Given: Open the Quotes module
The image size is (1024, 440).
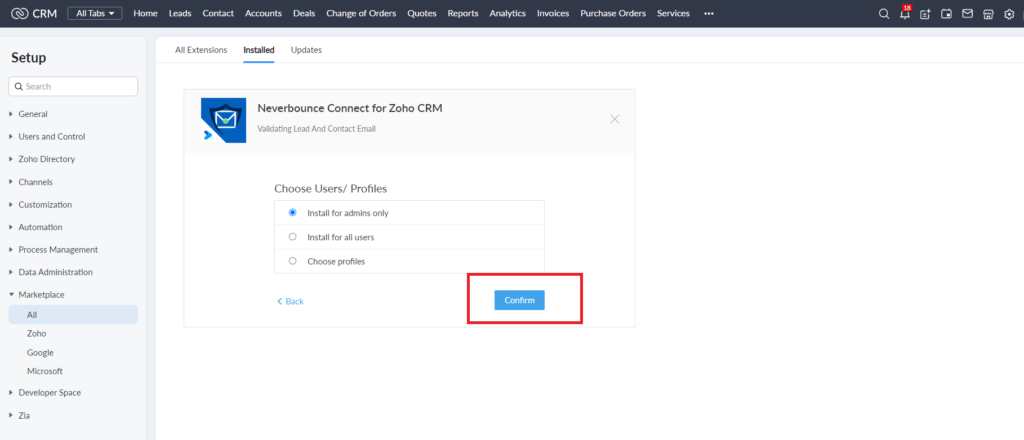Looking at the screenshot, I should (x=422, y=13).
